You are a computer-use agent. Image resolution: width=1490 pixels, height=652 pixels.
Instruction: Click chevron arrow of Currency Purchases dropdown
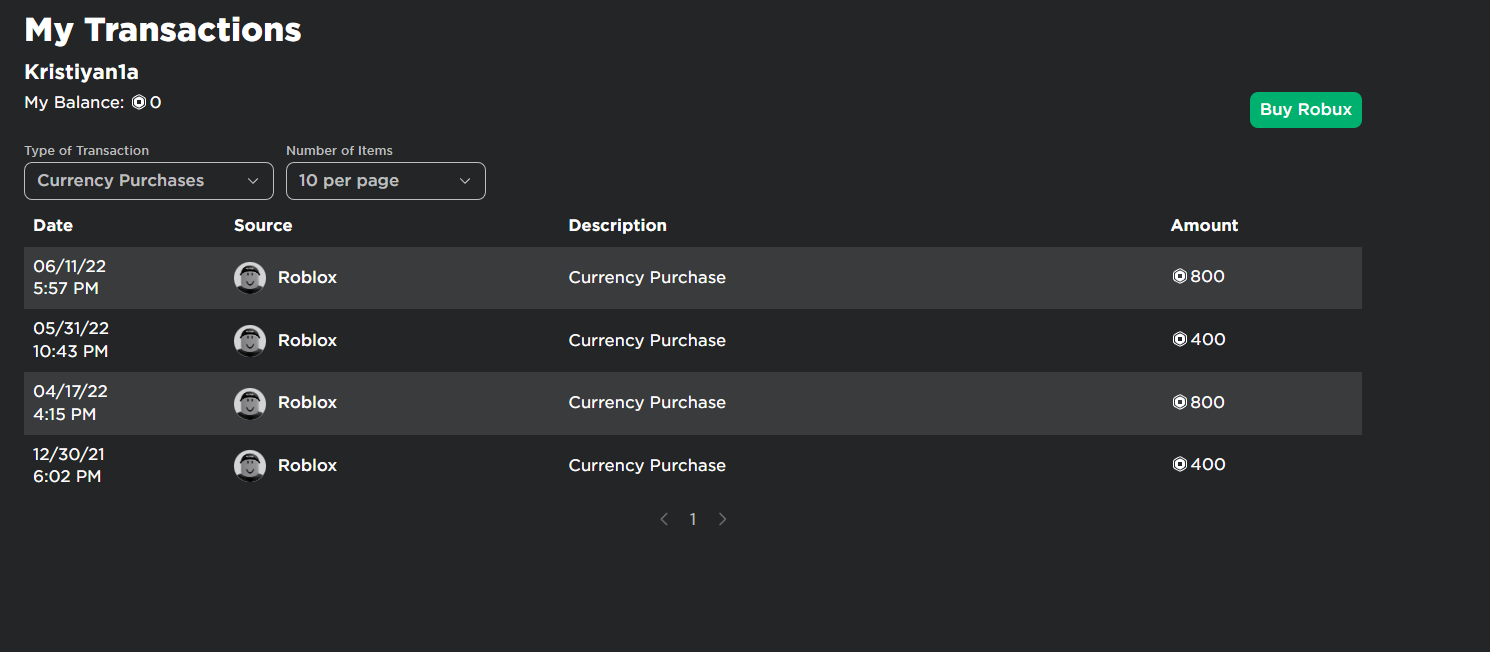253,181
